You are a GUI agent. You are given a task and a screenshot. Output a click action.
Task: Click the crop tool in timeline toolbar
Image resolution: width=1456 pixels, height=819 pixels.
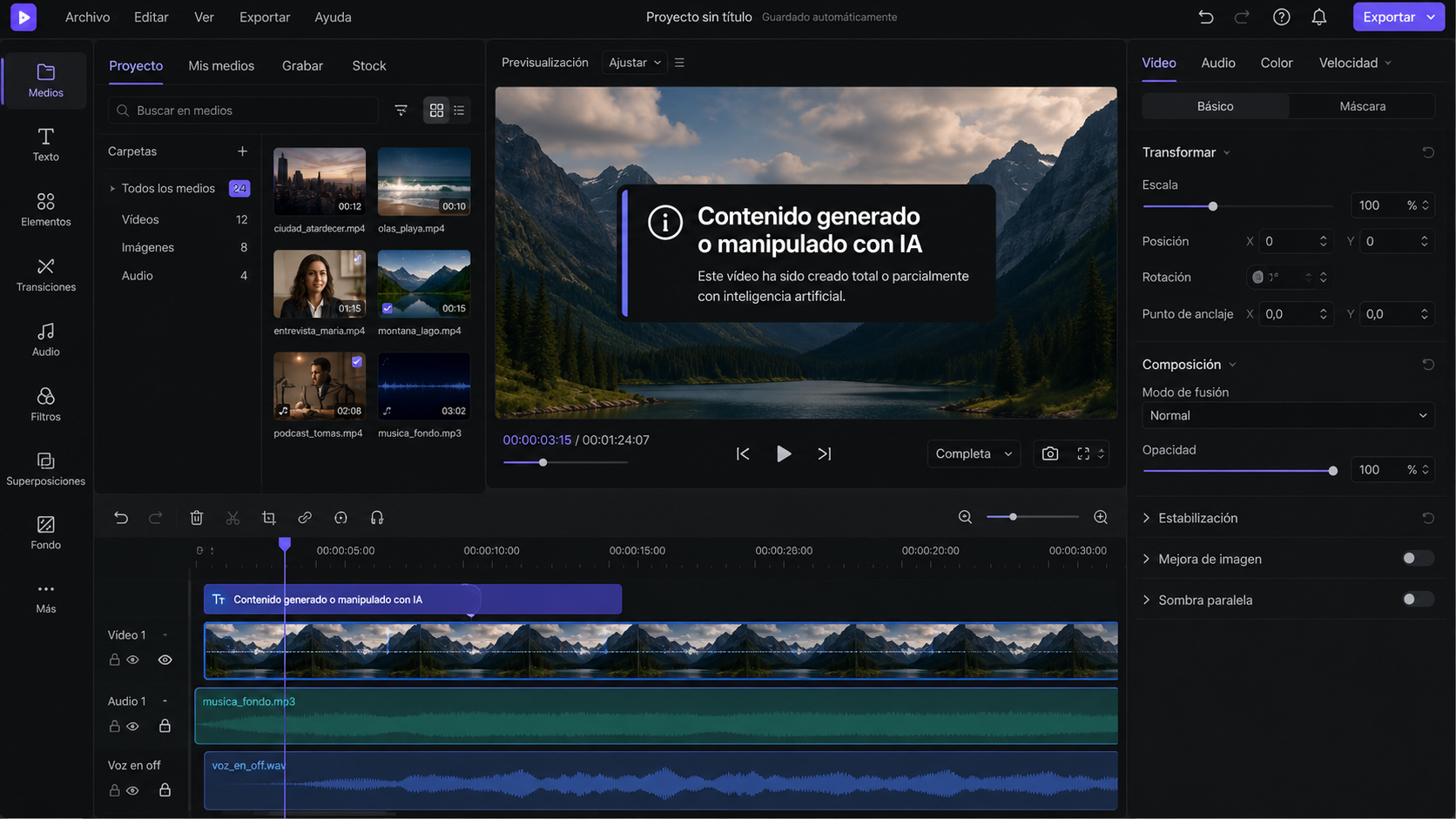268,518
